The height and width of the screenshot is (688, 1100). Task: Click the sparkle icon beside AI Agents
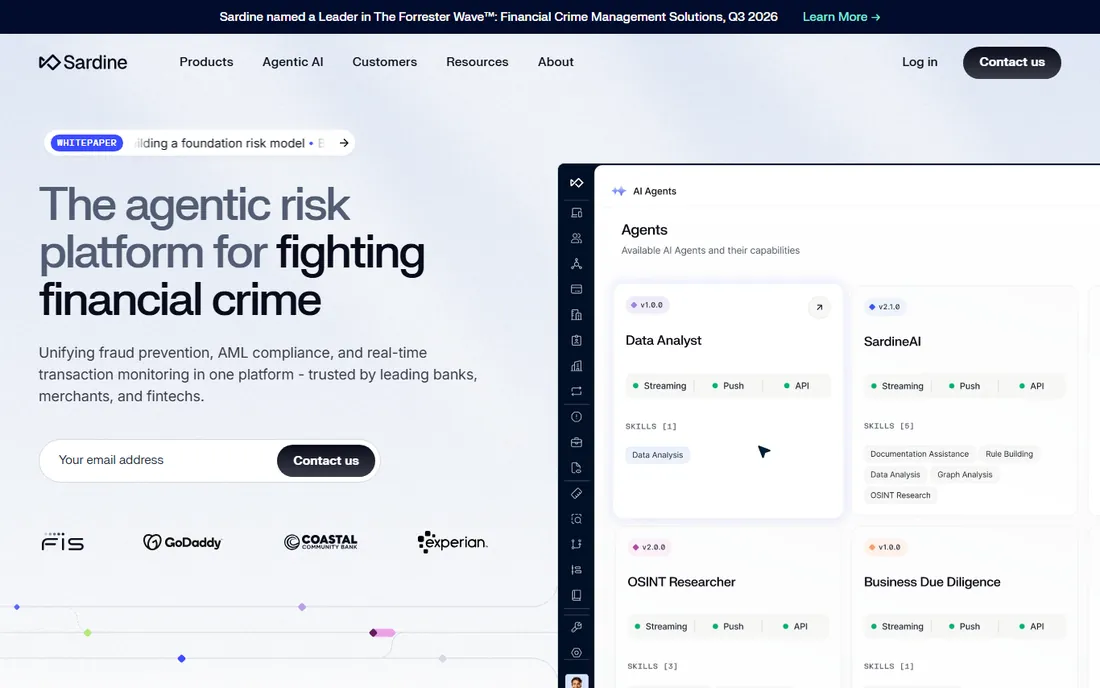coord(619,191)
